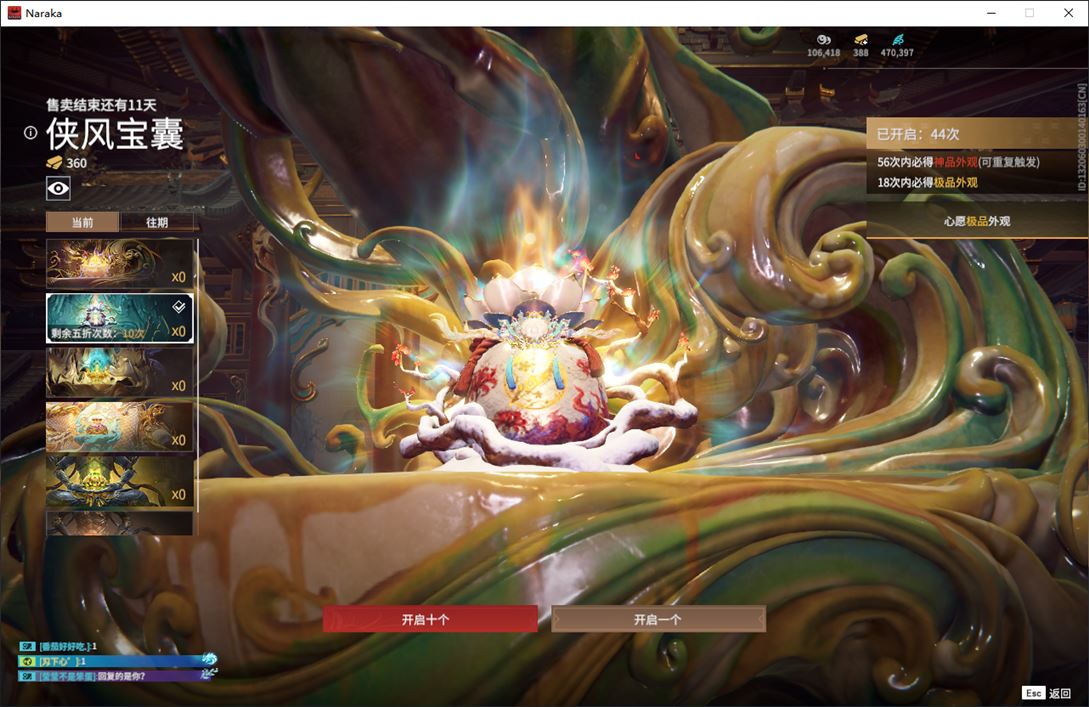This screenshot has height=707, width=1089.
Task: Click the 106,418 currency amount
Action: (824, 53)
